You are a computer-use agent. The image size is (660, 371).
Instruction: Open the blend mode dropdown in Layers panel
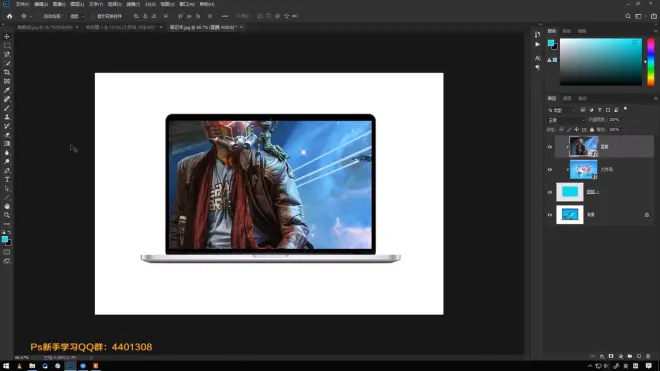[567, 120]
